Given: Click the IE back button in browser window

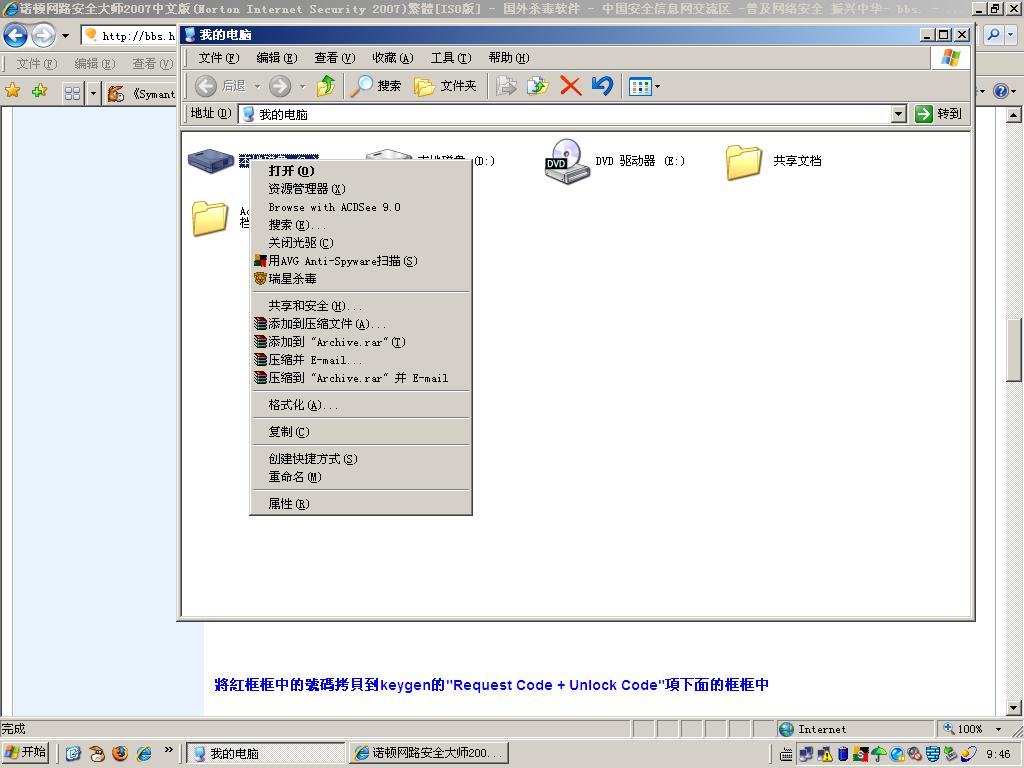Looking at the screenshot, I should point(16,35).
